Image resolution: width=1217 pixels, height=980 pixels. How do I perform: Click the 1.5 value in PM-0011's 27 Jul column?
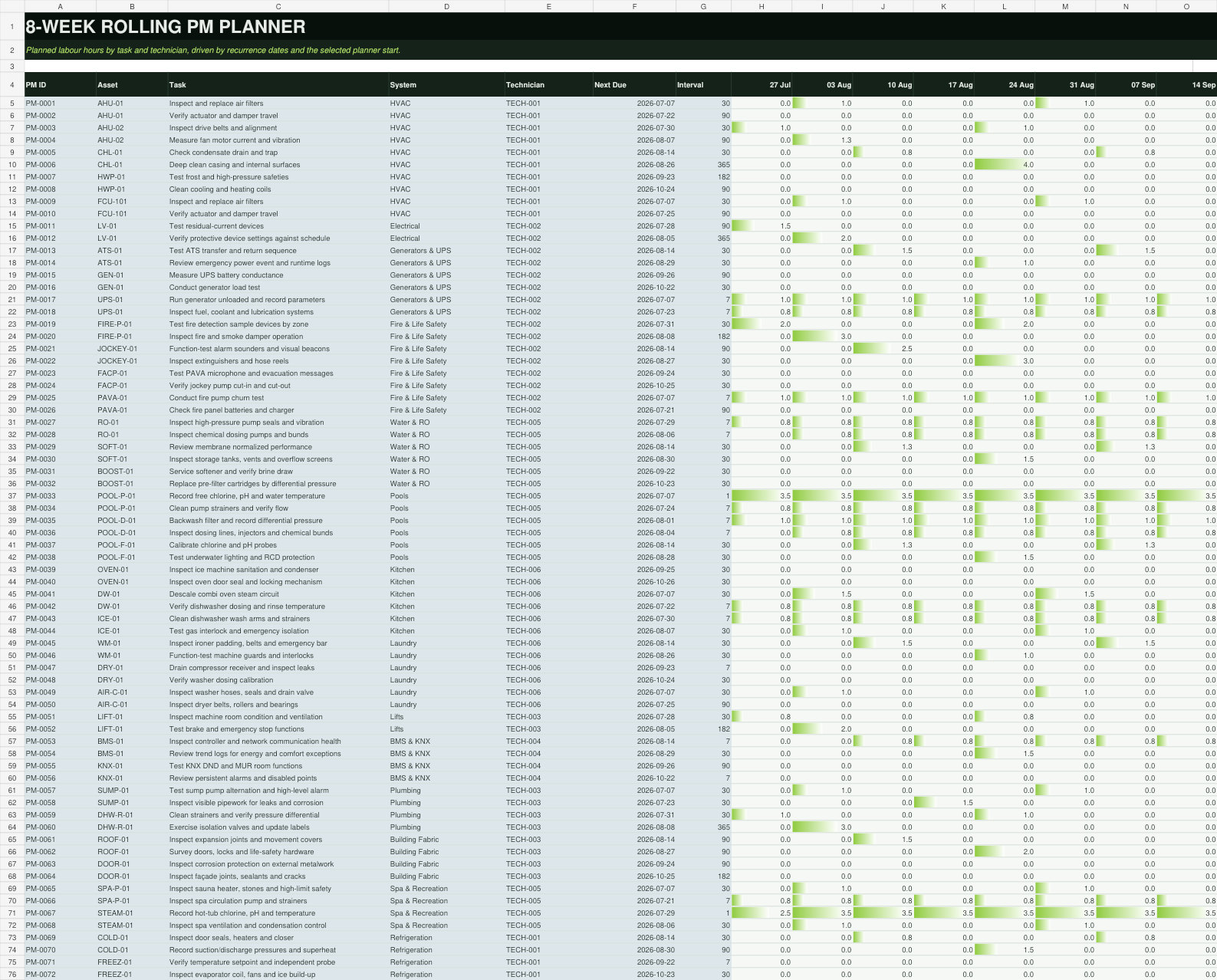tap(761, 226)
